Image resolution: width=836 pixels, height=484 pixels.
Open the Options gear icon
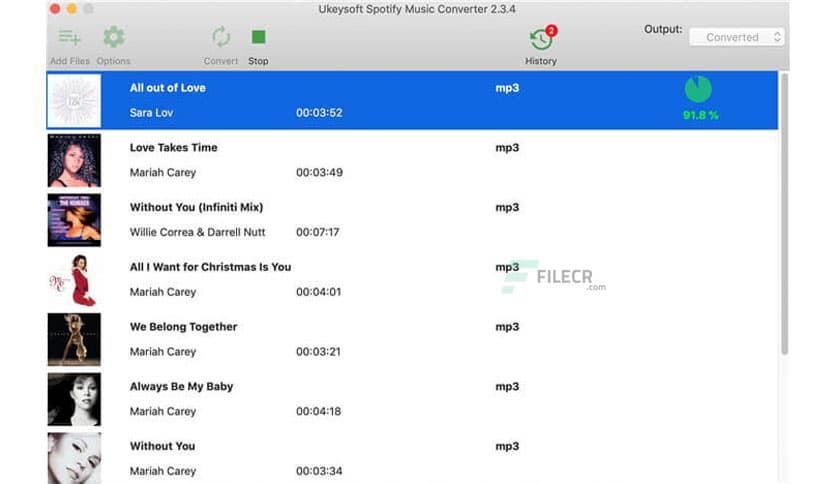coord(113,37)
